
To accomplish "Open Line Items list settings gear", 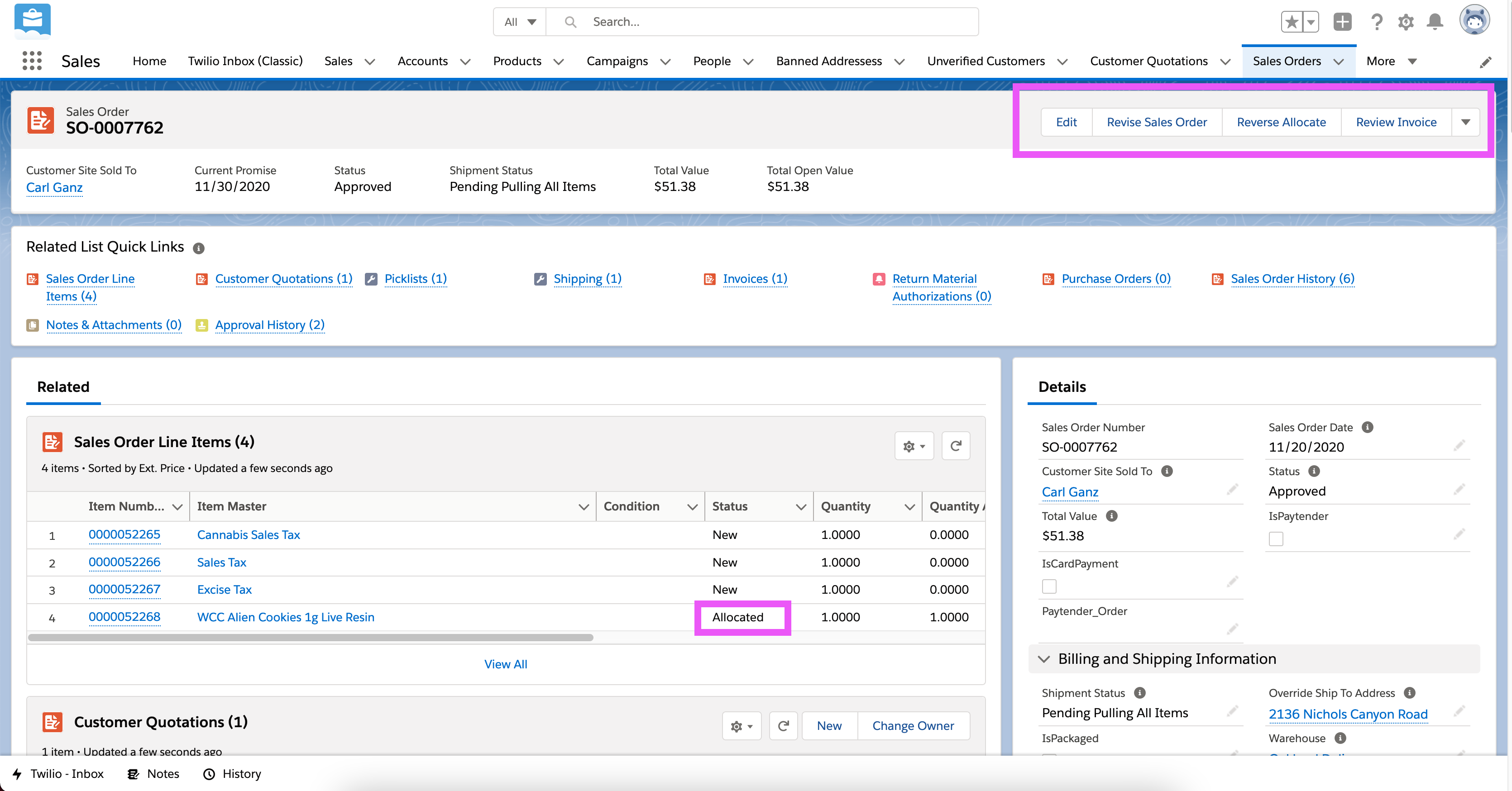I will (914, 447).
